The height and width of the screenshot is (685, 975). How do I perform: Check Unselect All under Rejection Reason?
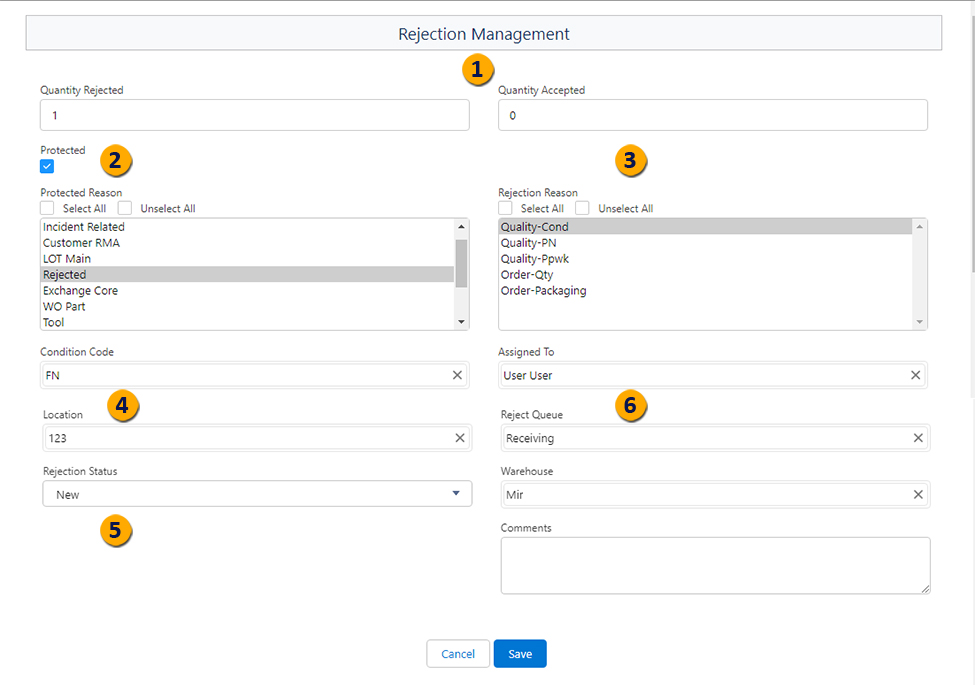coord(582,208)
